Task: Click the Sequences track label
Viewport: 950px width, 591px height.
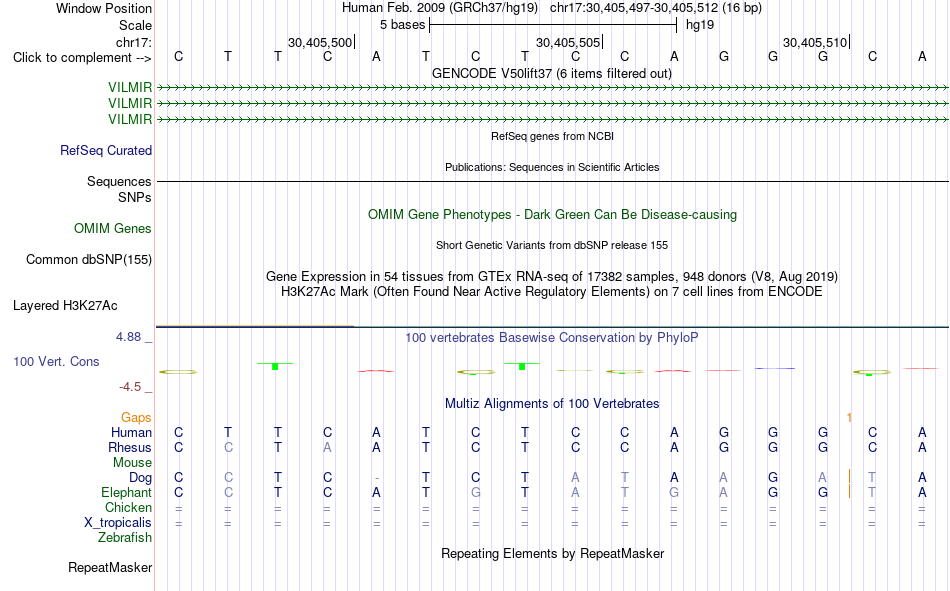Action: pyautogui.click(x=119, y=181)
